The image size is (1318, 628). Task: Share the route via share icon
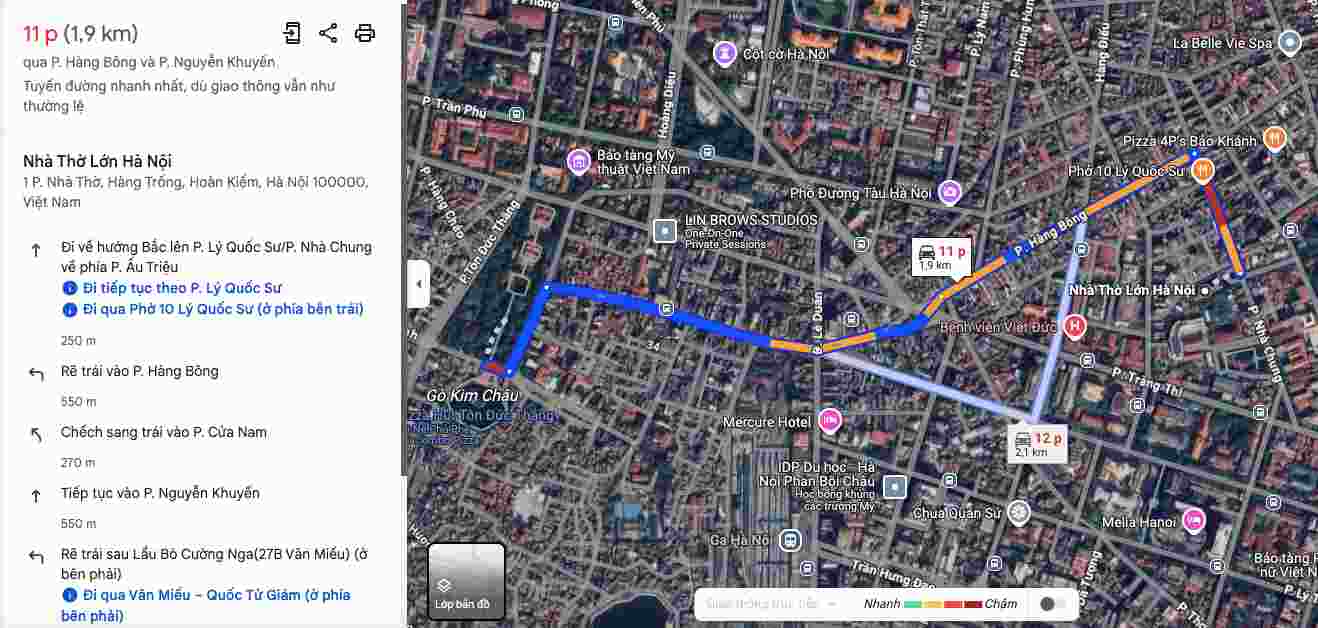(x=328, y=33)
